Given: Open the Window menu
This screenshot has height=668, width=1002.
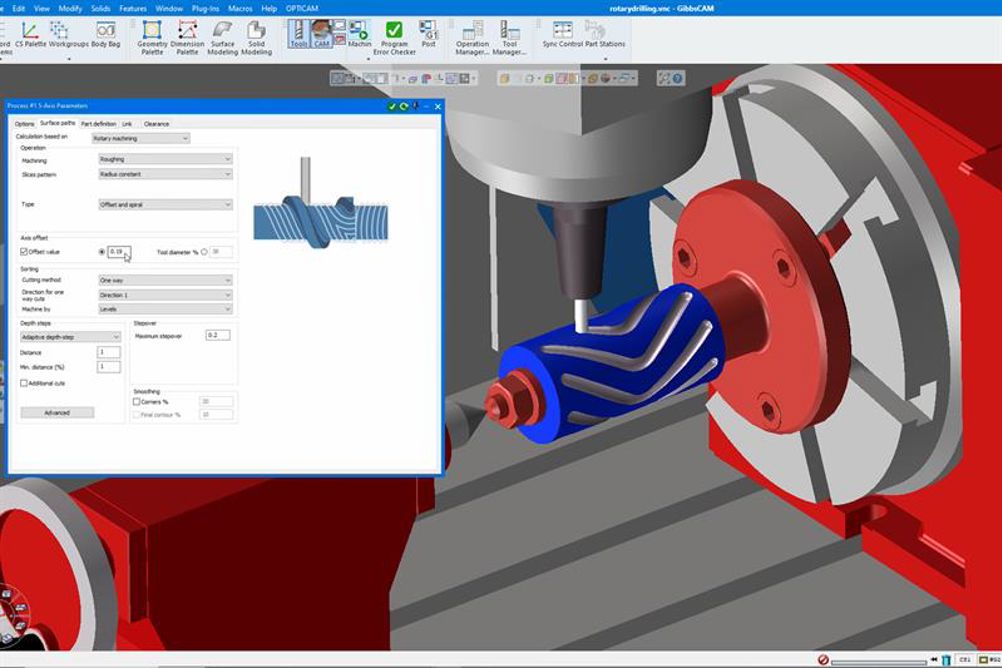Looking at the screenshot, I should click(x=169, y=8).
